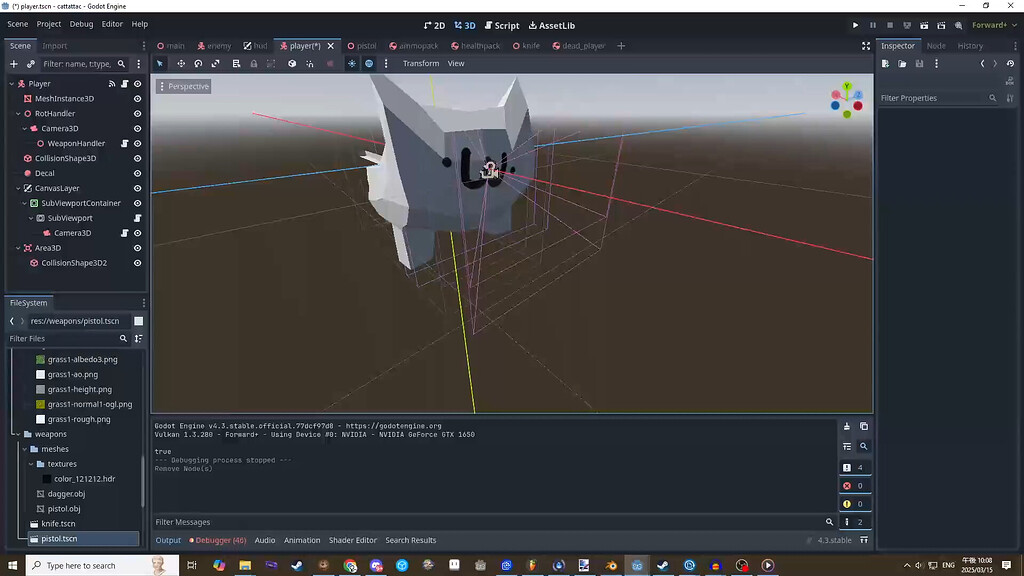Hide the Decal node
This screenshot has width=1024, height=576.
coord(138,173)
